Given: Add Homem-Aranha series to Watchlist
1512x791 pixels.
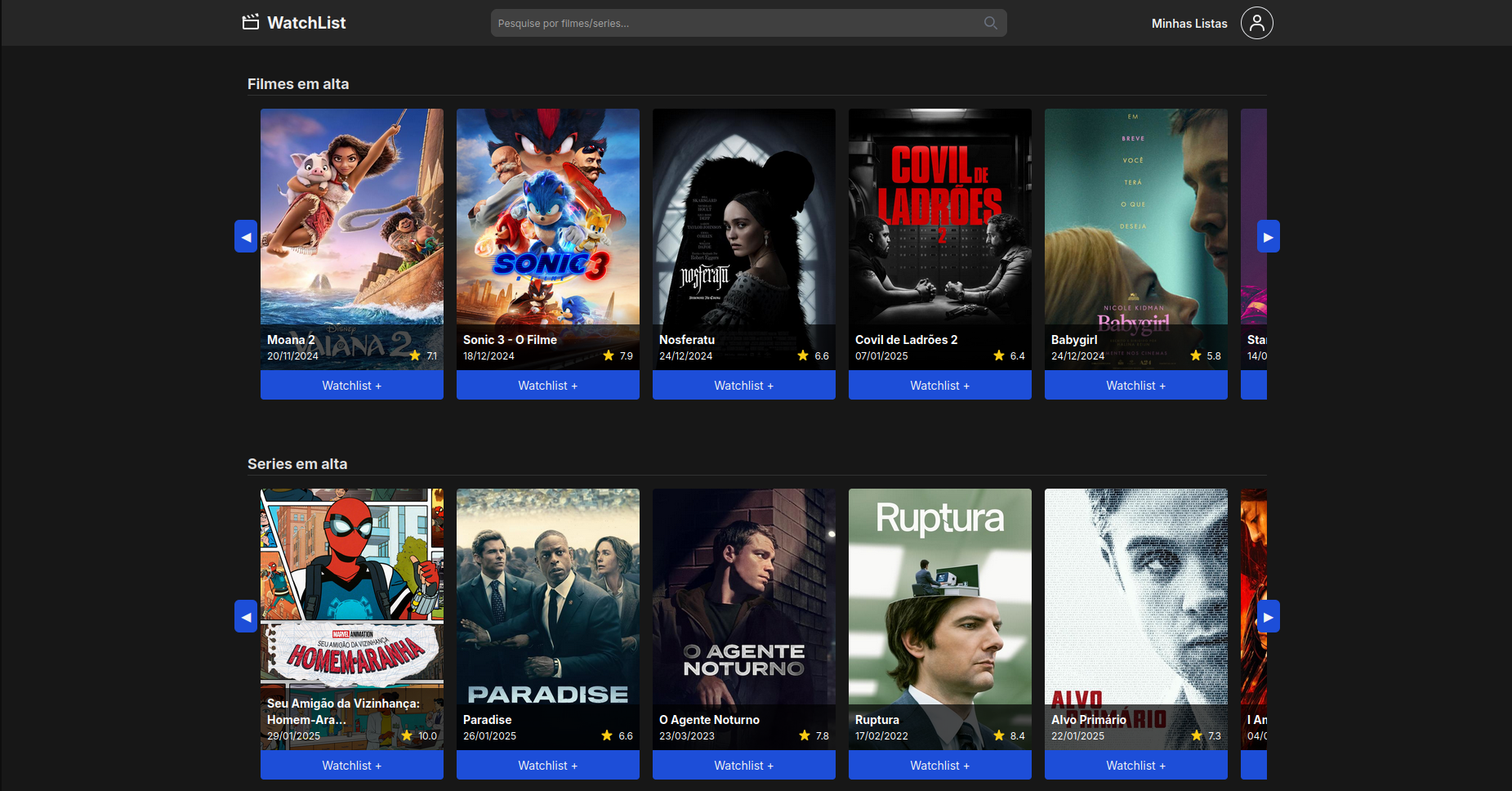Looking at the screenshot, I should coord(352,765).
